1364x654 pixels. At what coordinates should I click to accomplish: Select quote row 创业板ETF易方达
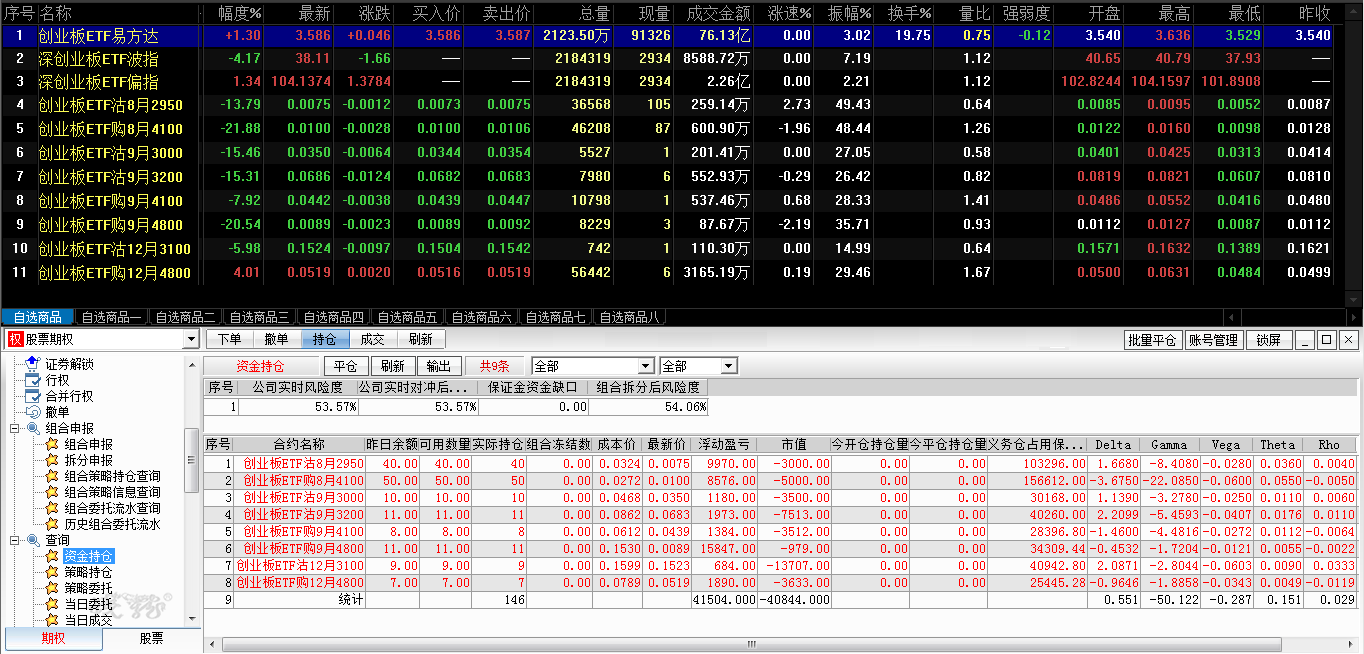(667, 35)
